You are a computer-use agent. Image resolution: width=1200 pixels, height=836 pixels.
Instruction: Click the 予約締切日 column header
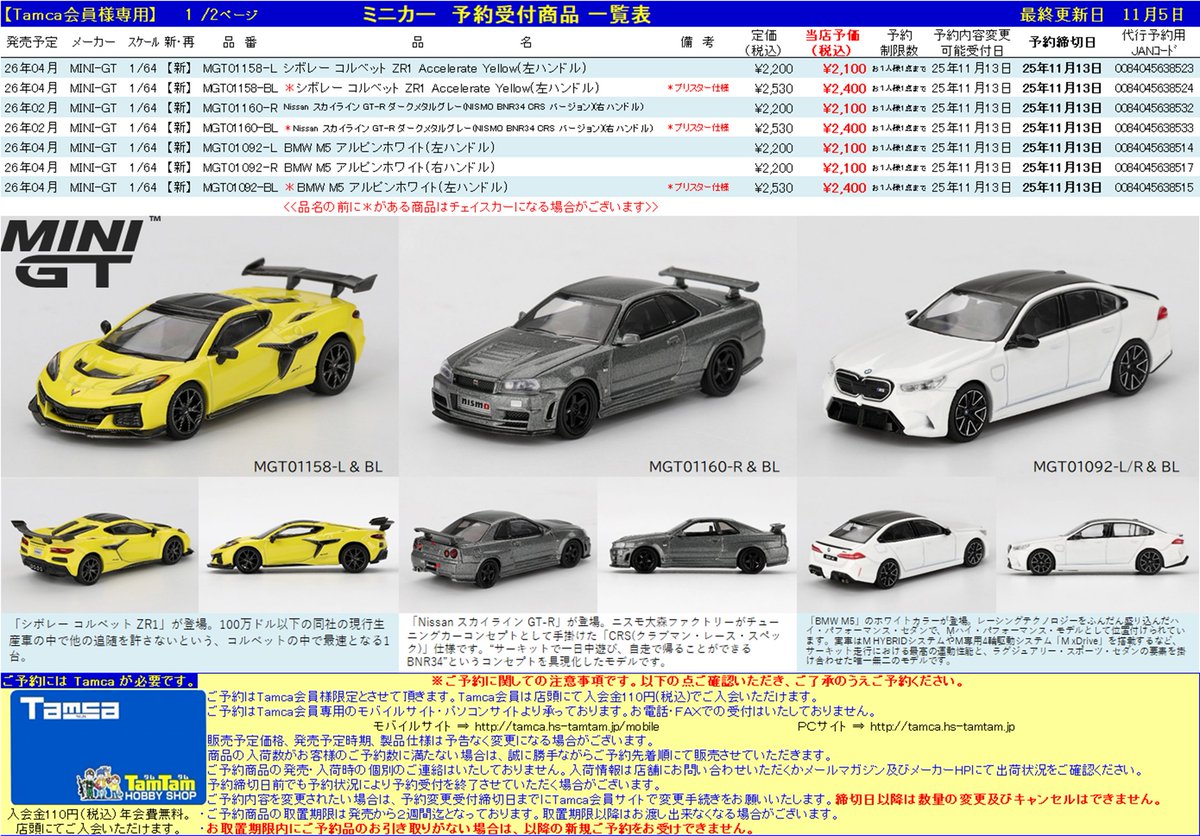click(1062, 43)
